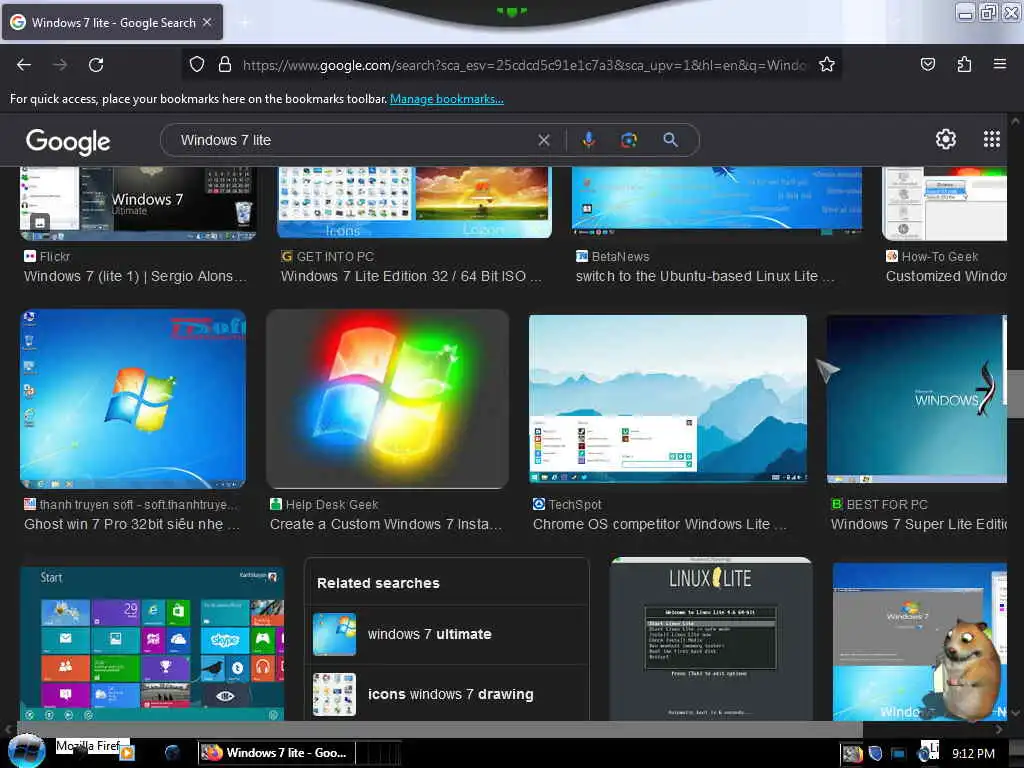
Task: Bookmark this page with the star
Action: 827,64
